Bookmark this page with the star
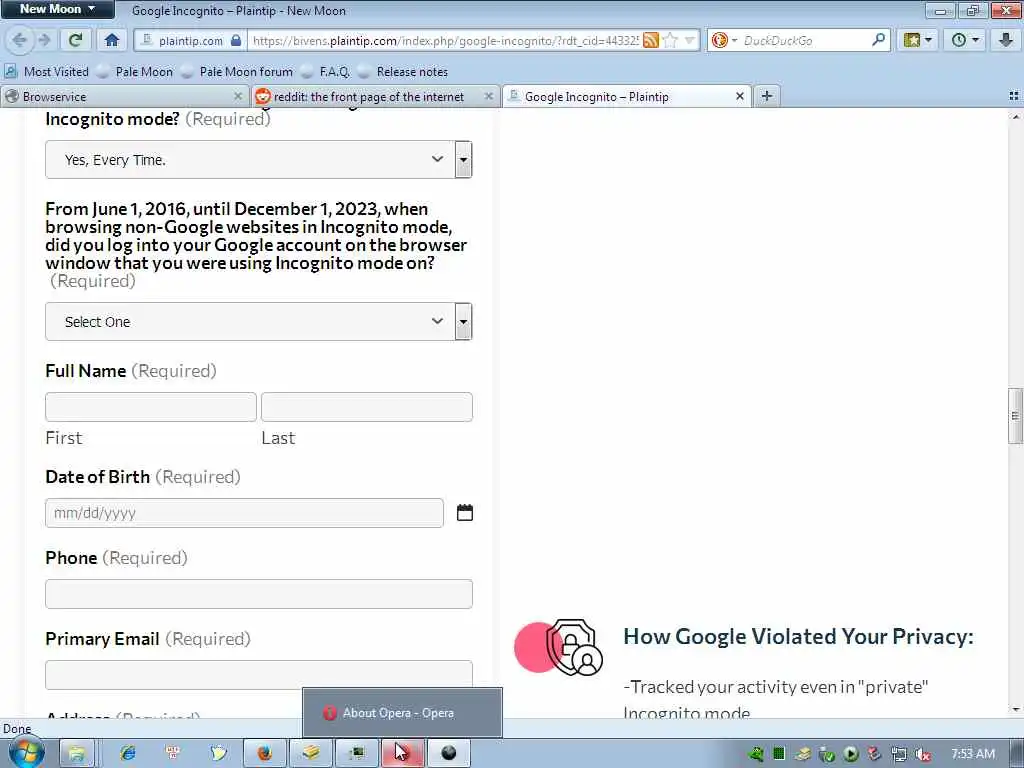This screenshot has width=1024, height=768. pyautogui.click(x=670, y=40)
